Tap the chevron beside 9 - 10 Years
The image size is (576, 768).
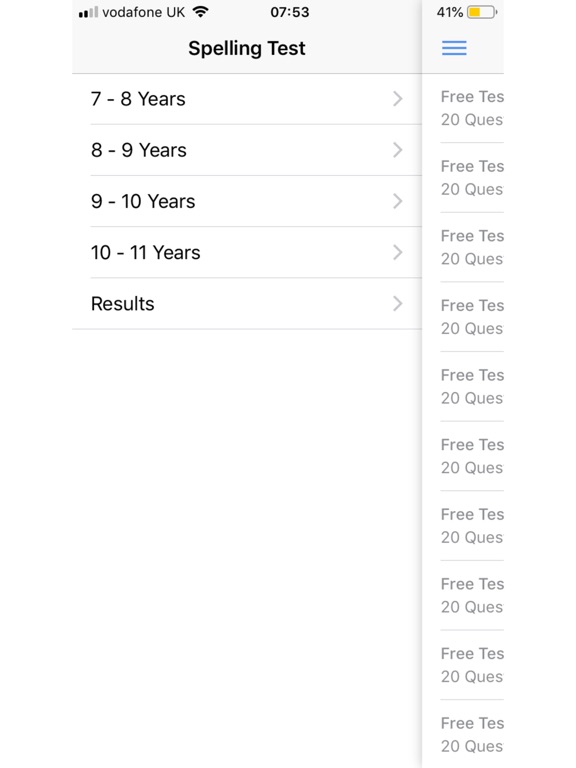tap(398, 201)
